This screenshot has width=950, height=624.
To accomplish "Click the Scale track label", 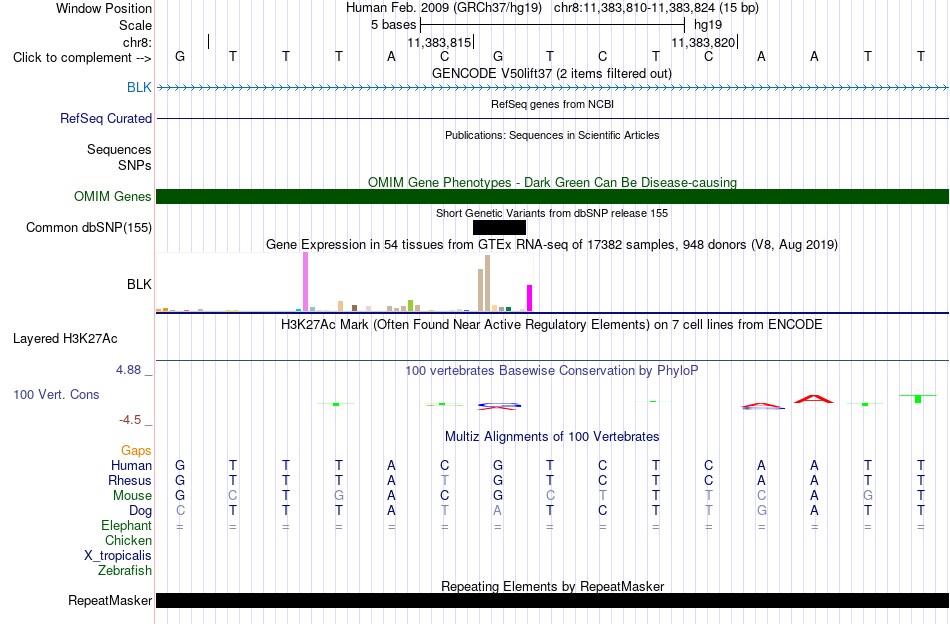I will tap(135, 25).
